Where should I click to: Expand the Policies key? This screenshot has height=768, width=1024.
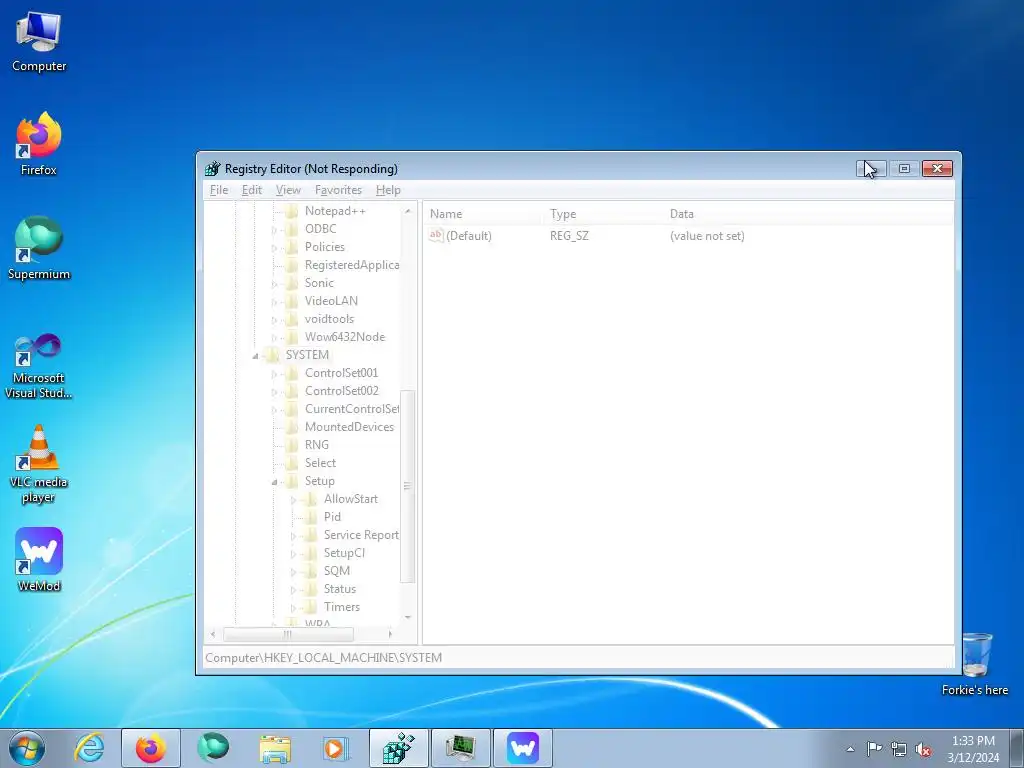coord(274,248)
